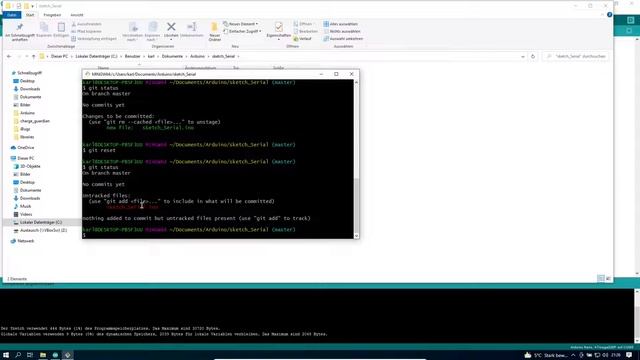Click Einfügen clipboard icon in the ribbon
The image size is (640, 360).
click(61, 28)
